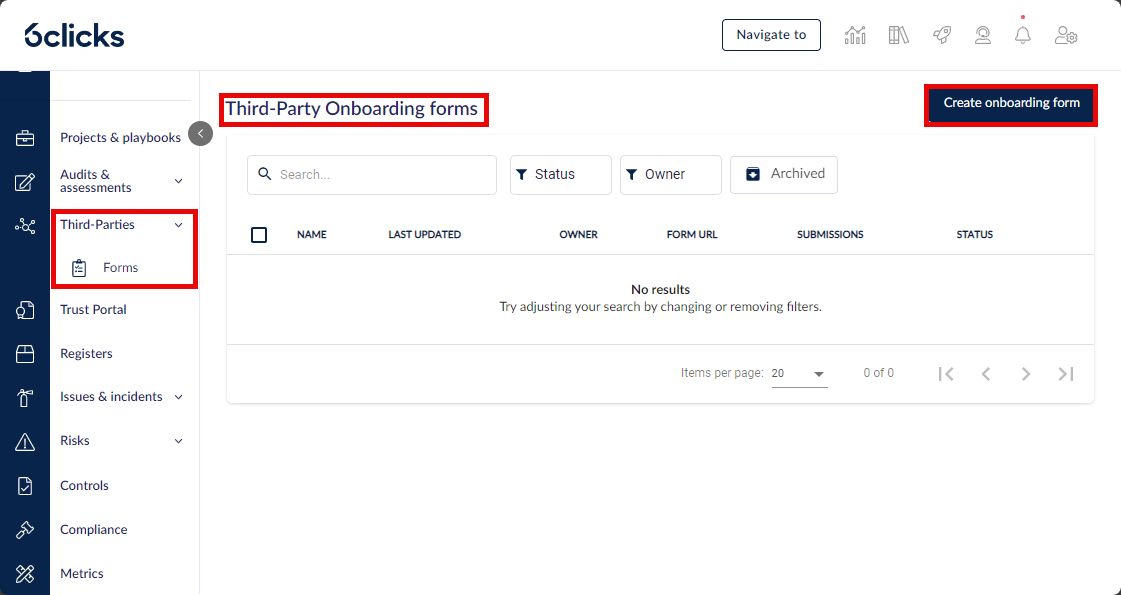Select Forms under Third-Parties

(120, 267)
